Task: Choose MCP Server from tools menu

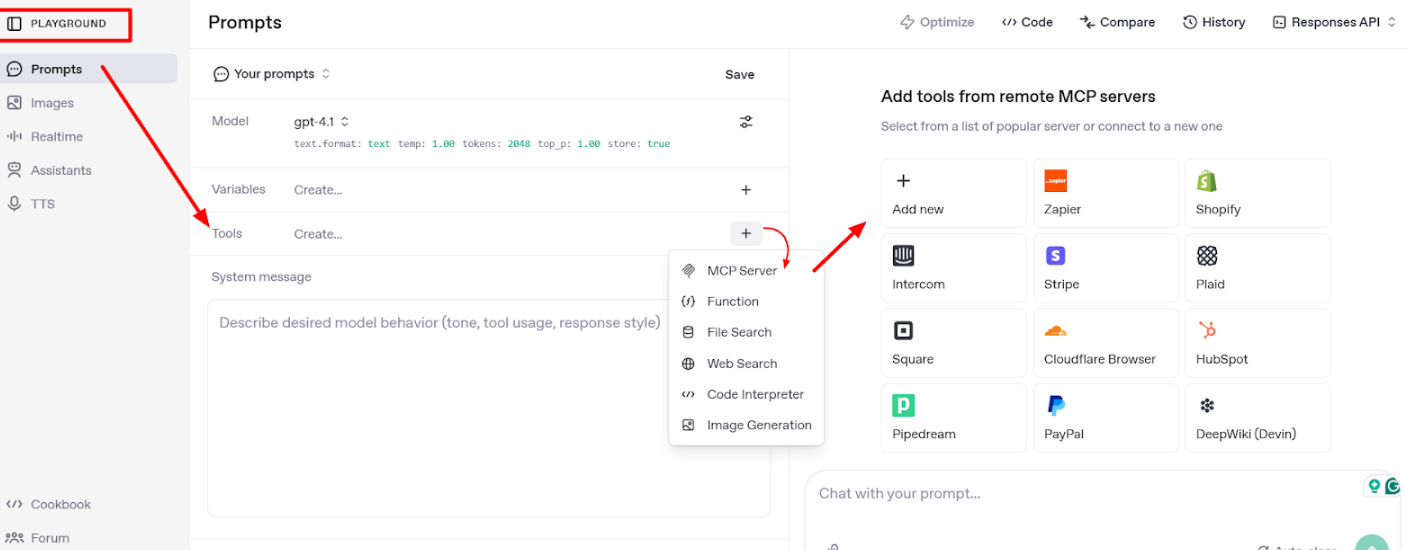Action: [x=741, y=271]
